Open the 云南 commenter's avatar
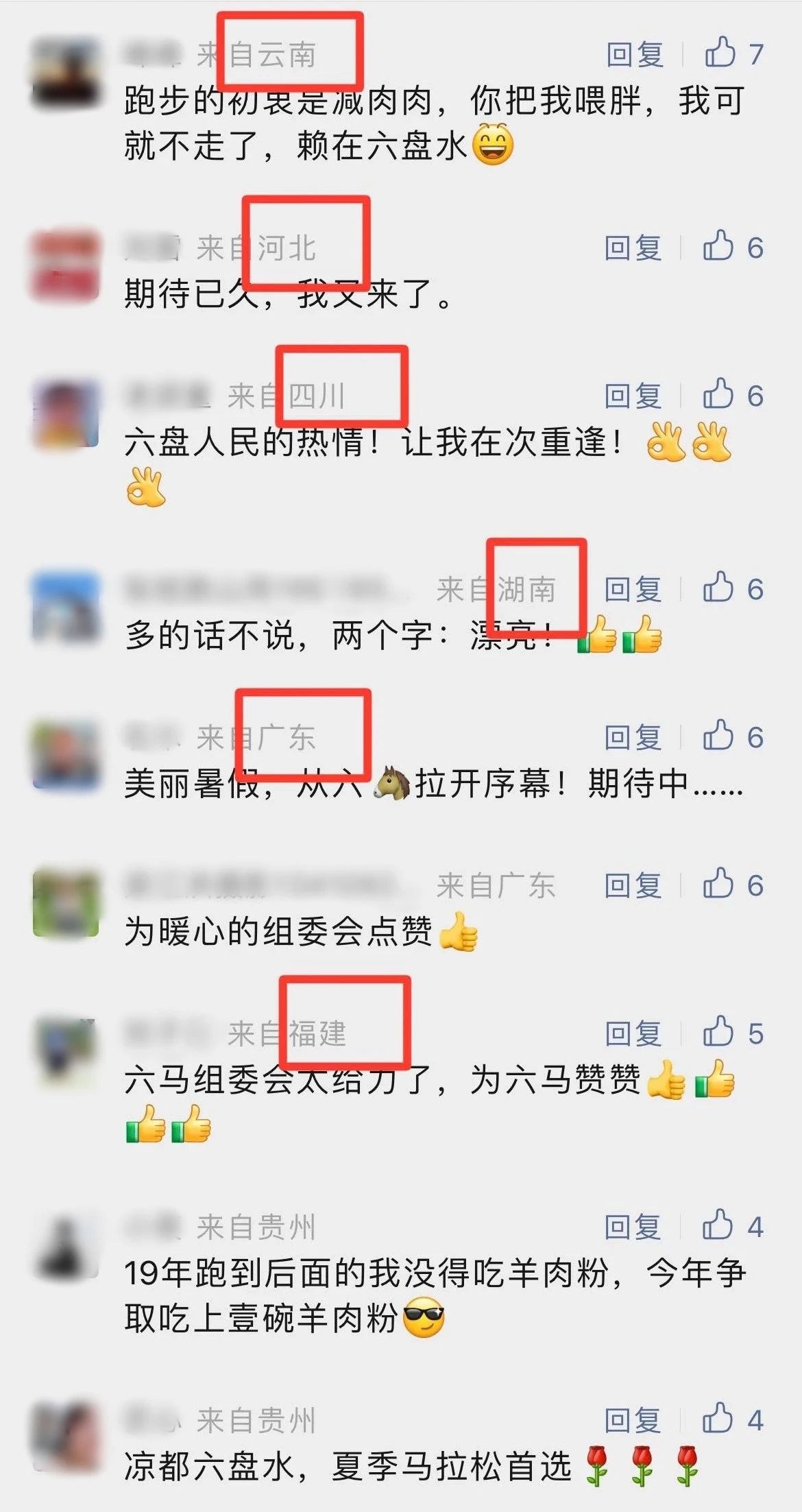This screenshot has width=802, height=1512. [x=66, y=72]
